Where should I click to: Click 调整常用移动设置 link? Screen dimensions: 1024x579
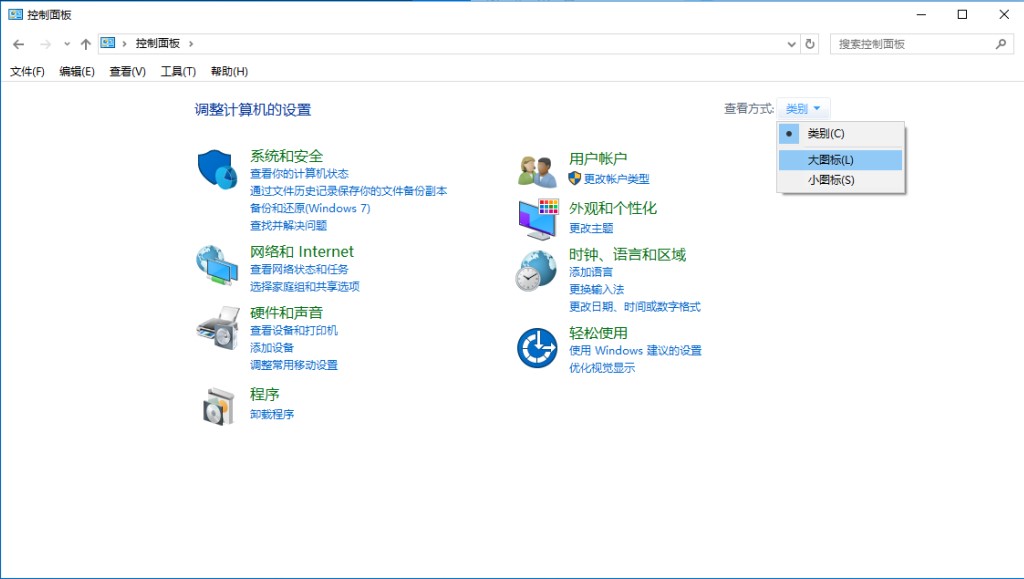pyautogui.click(x=294, y=365)
